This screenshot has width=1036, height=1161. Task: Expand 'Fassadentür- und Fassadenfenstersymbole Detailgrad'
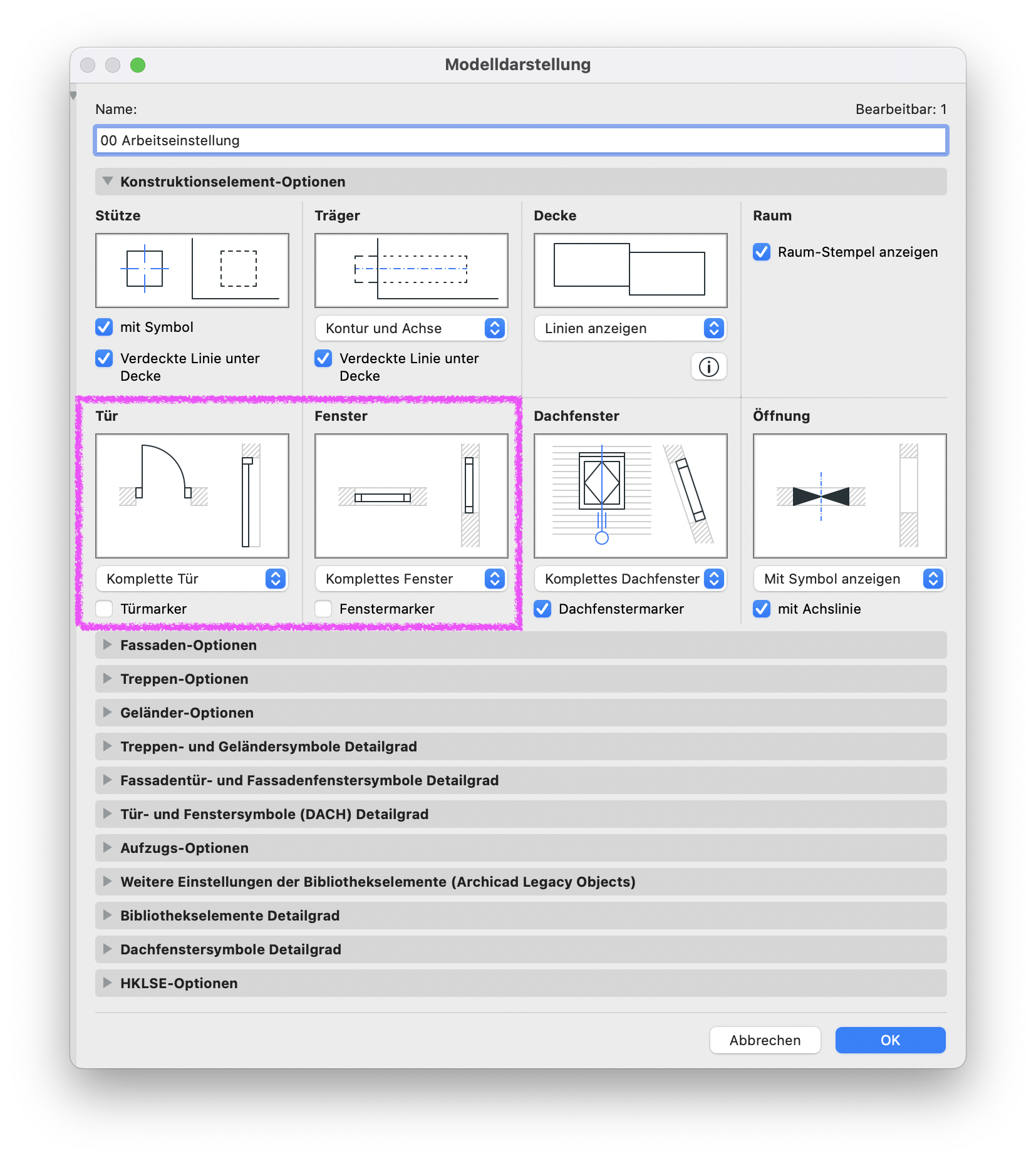coord(521,780)
